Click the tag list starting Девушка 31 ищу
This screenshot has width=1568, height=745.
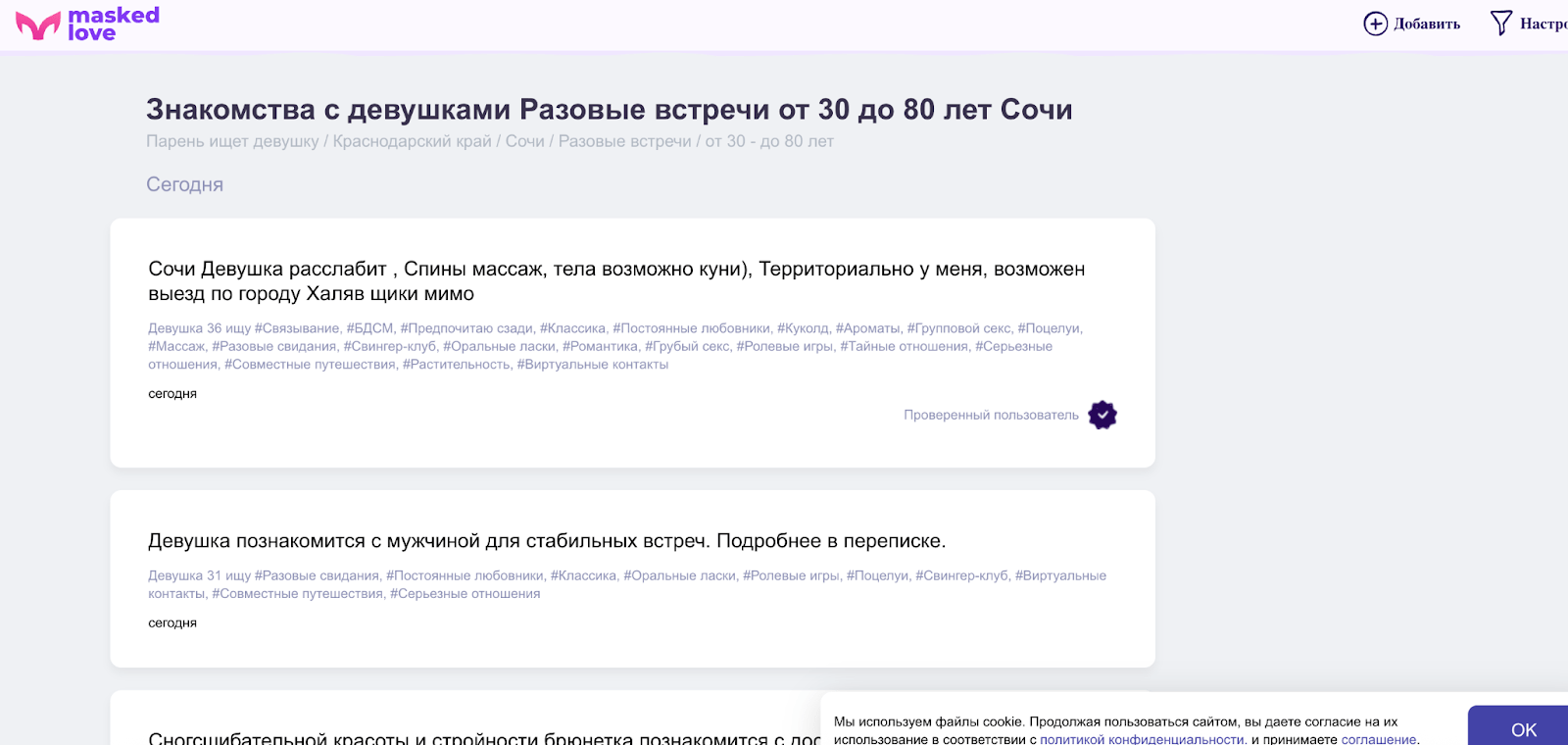(x=627, y=584)
